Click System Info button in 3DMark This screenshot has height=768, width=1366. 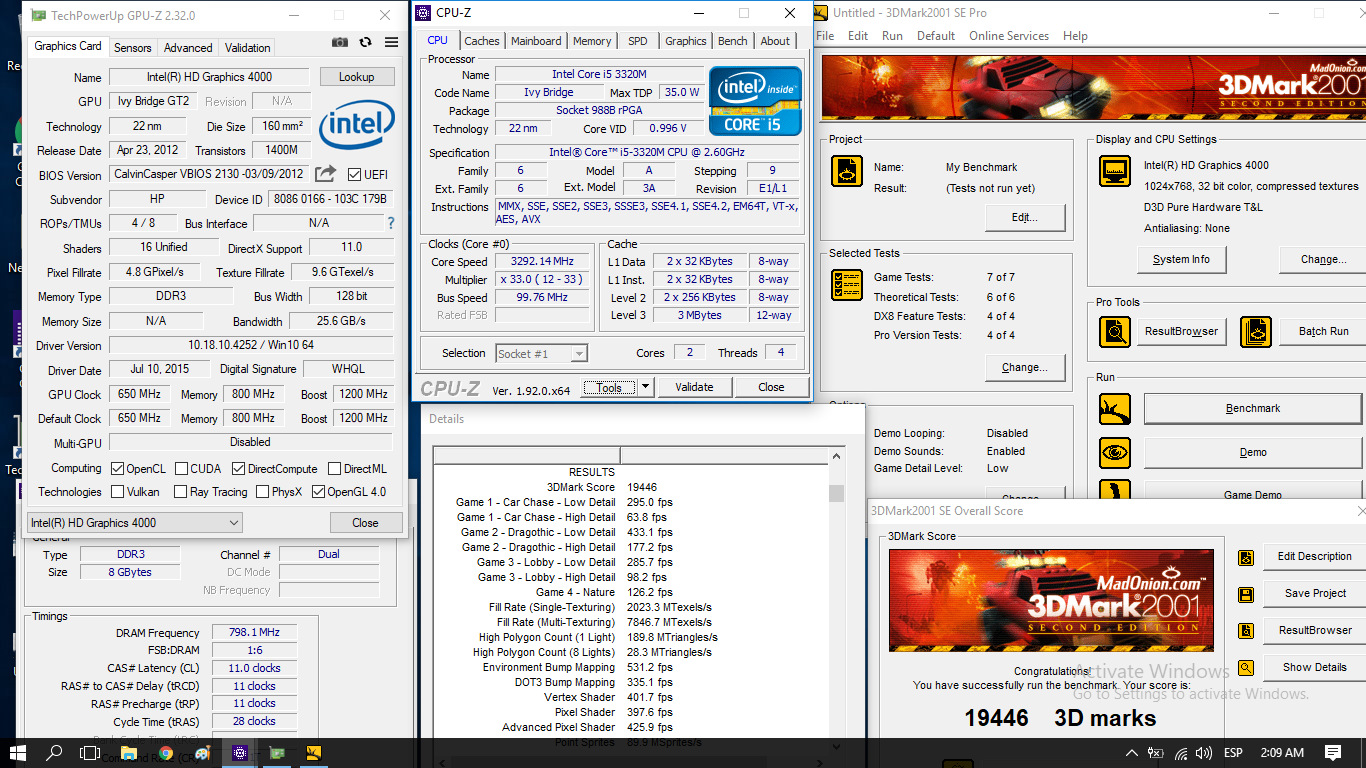pos(1181,259)
